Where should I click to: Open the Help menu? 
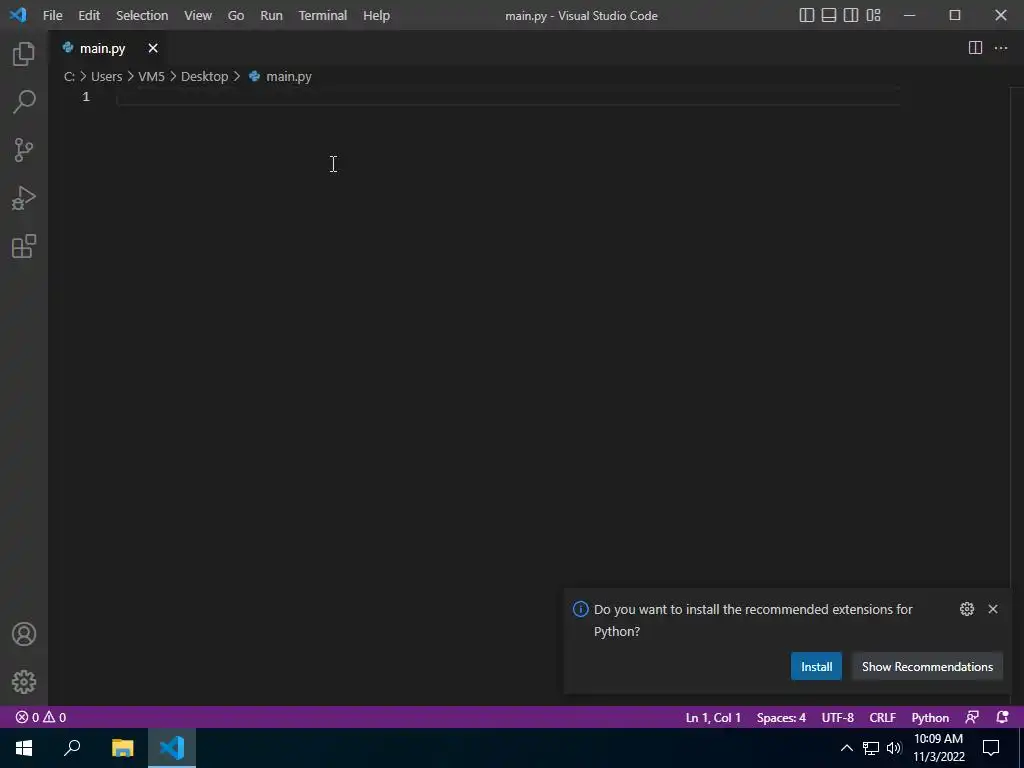pos(376,15)
